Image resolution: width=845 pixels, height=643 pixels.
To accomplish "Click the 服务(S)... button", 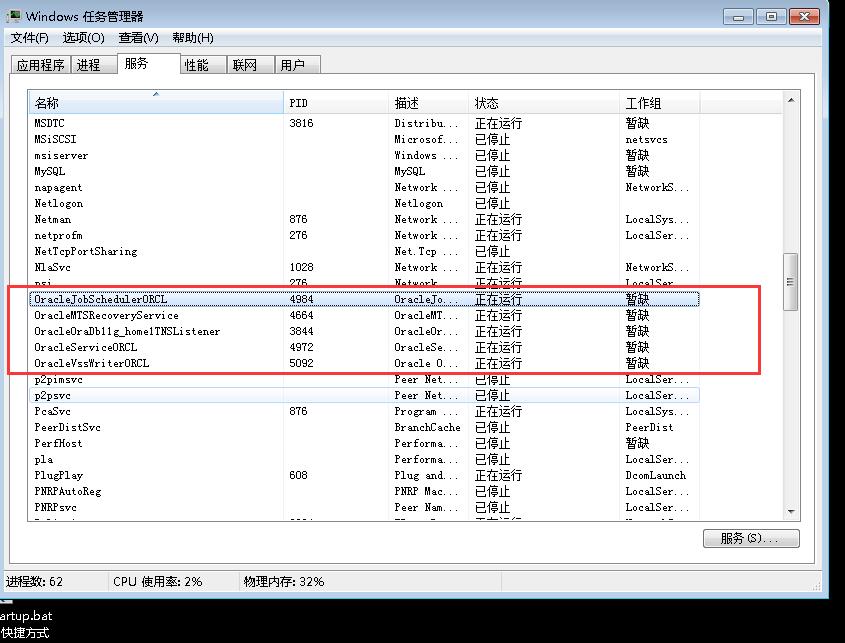I will (x=751, y=538).
